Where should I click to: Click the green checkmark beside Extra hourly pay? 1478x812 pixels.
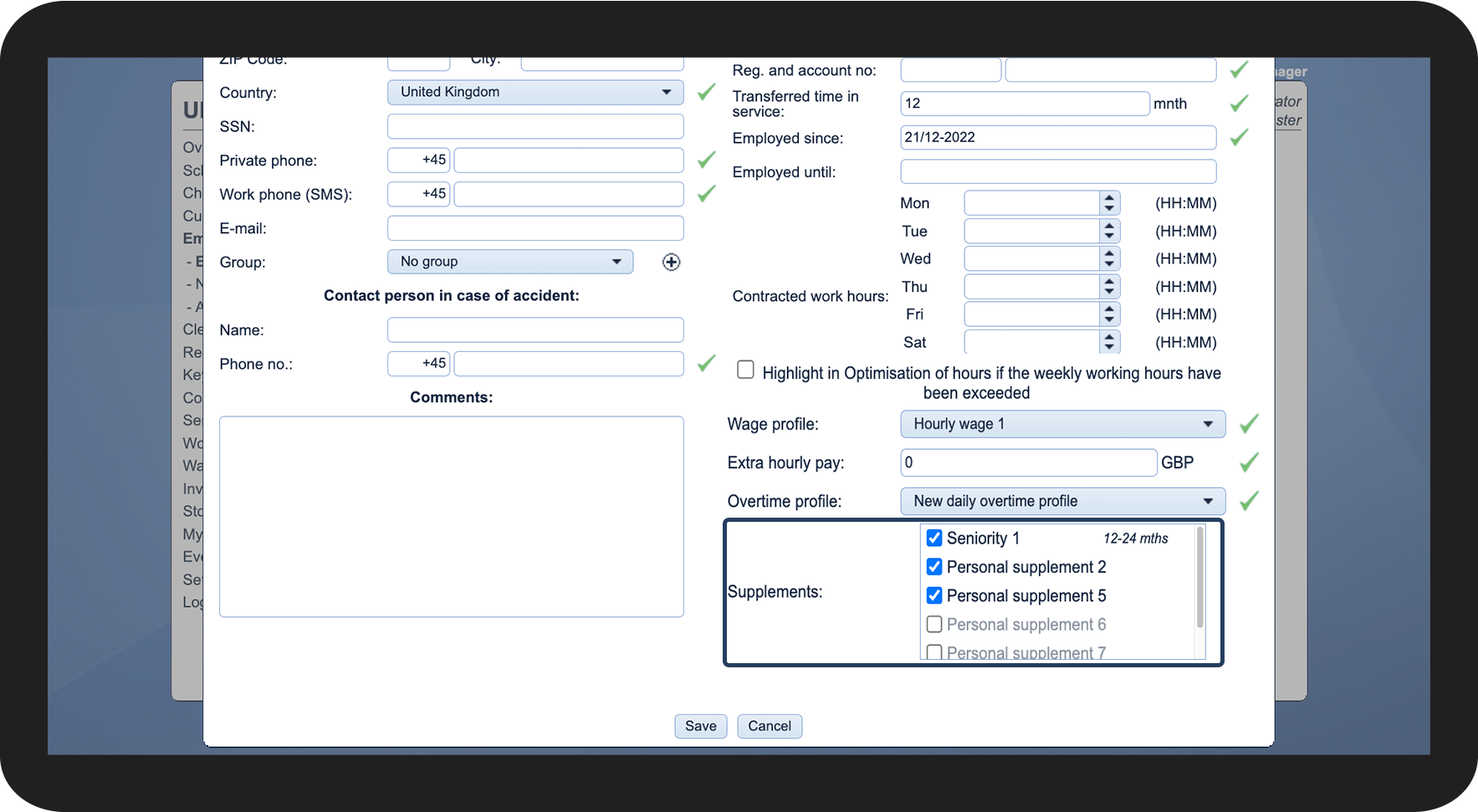click(x=1250, y=462)
